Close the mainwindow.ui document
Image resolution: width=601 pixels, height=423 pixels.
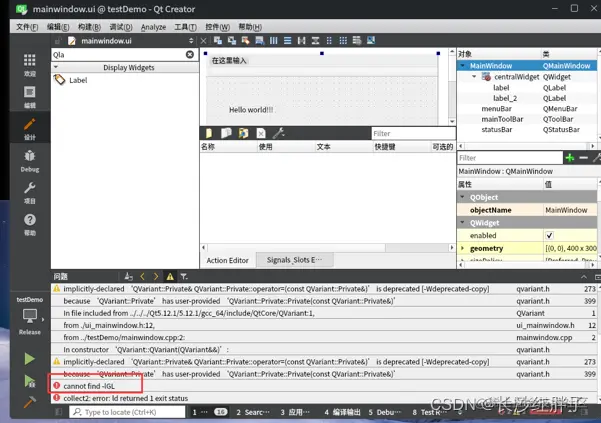click(203, 41)
